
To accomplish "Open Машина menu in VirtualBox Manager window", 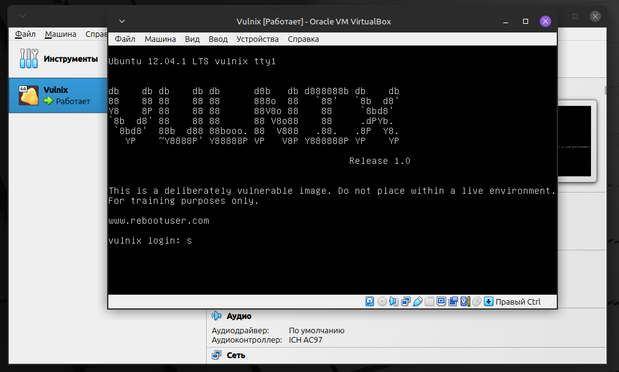I will click(x=60, y=34).
